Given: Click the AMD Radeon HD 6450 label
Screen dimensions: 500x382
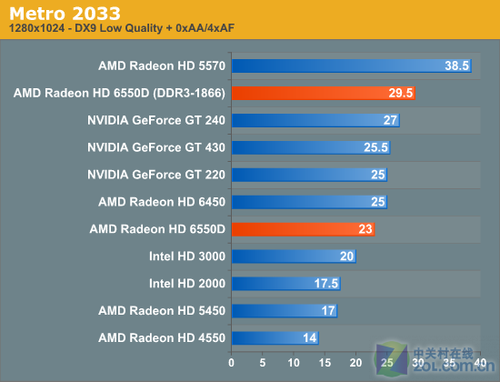Looking at the screenshot, I should pyautogui.click(x=162, y=202).
